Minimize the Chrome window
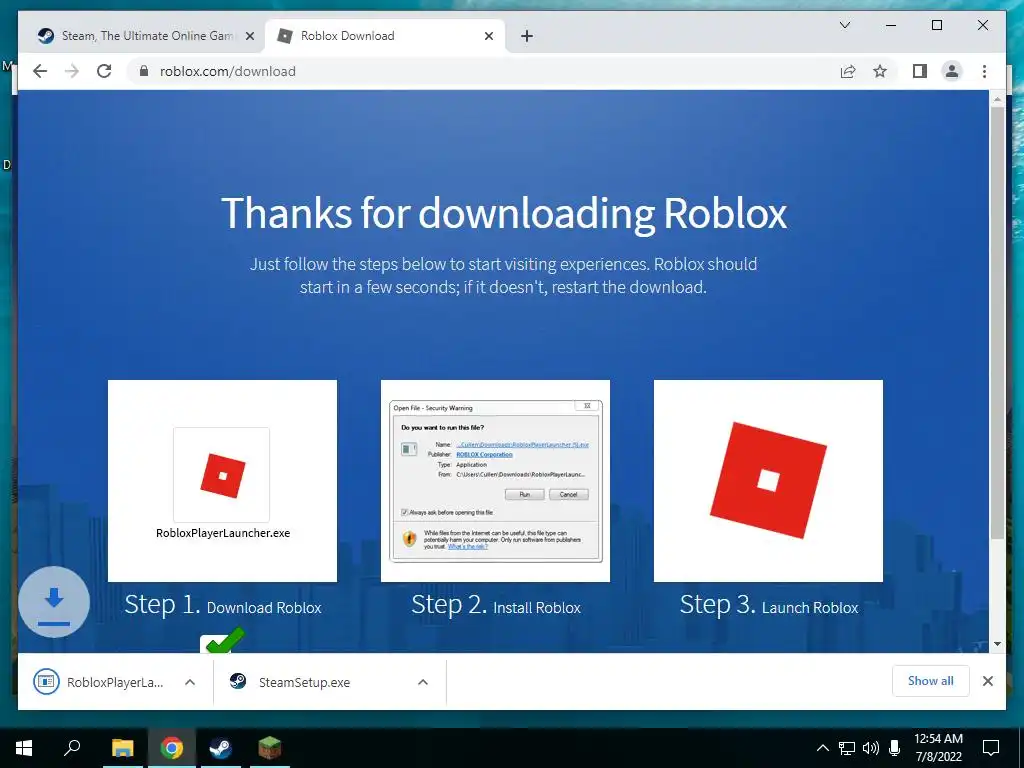The height and width of the screenshot is (768, 1024). coord(891,25)
